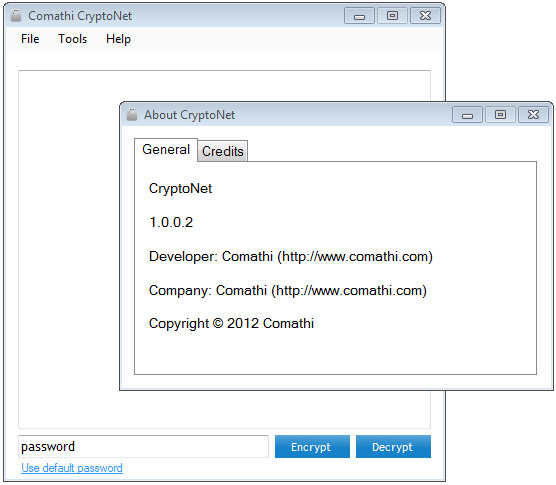The image size is (556, 485).
Task: Click the Comathi CryptoNet title bar text
Action: pos(80,16)
